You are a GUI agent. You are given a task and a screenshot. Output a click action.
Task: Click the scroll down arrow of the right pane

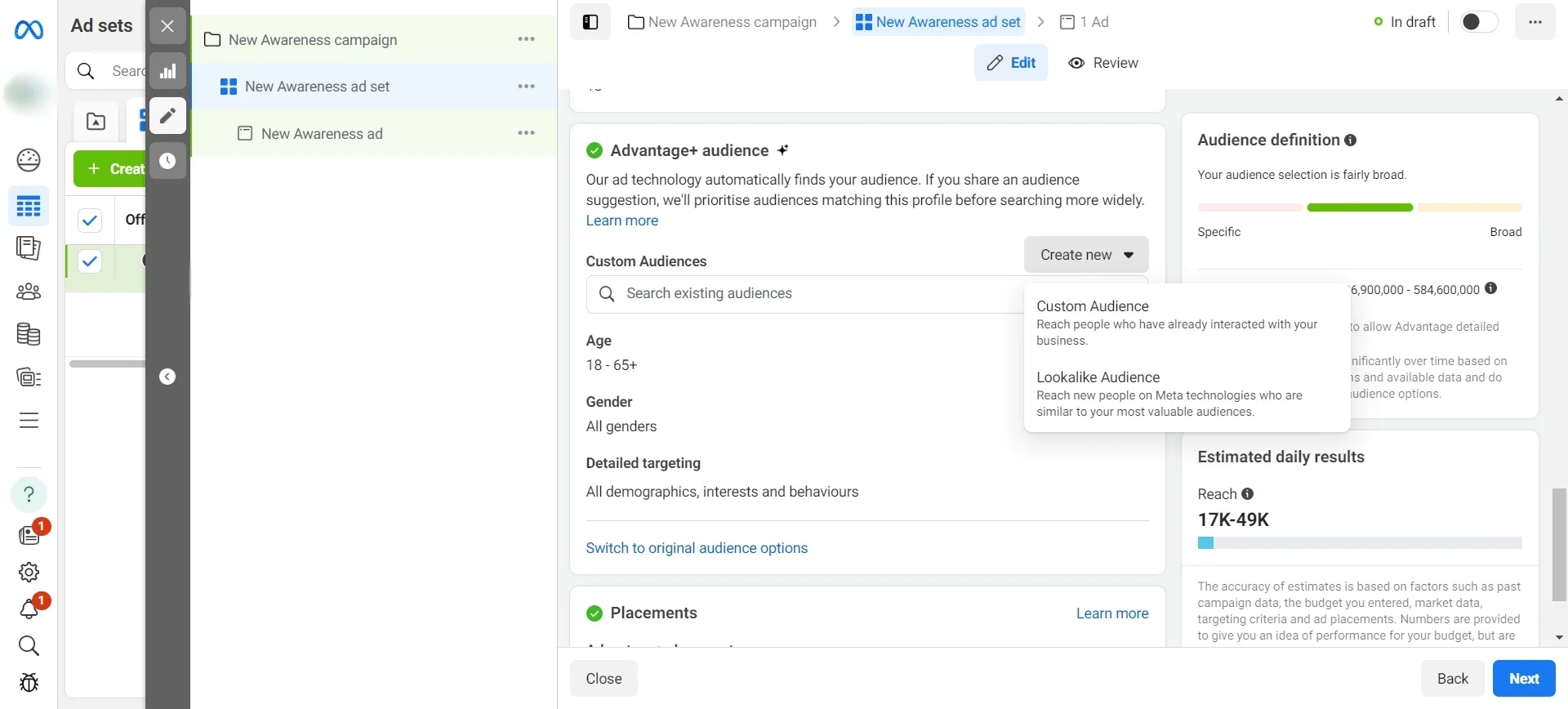1559,638
